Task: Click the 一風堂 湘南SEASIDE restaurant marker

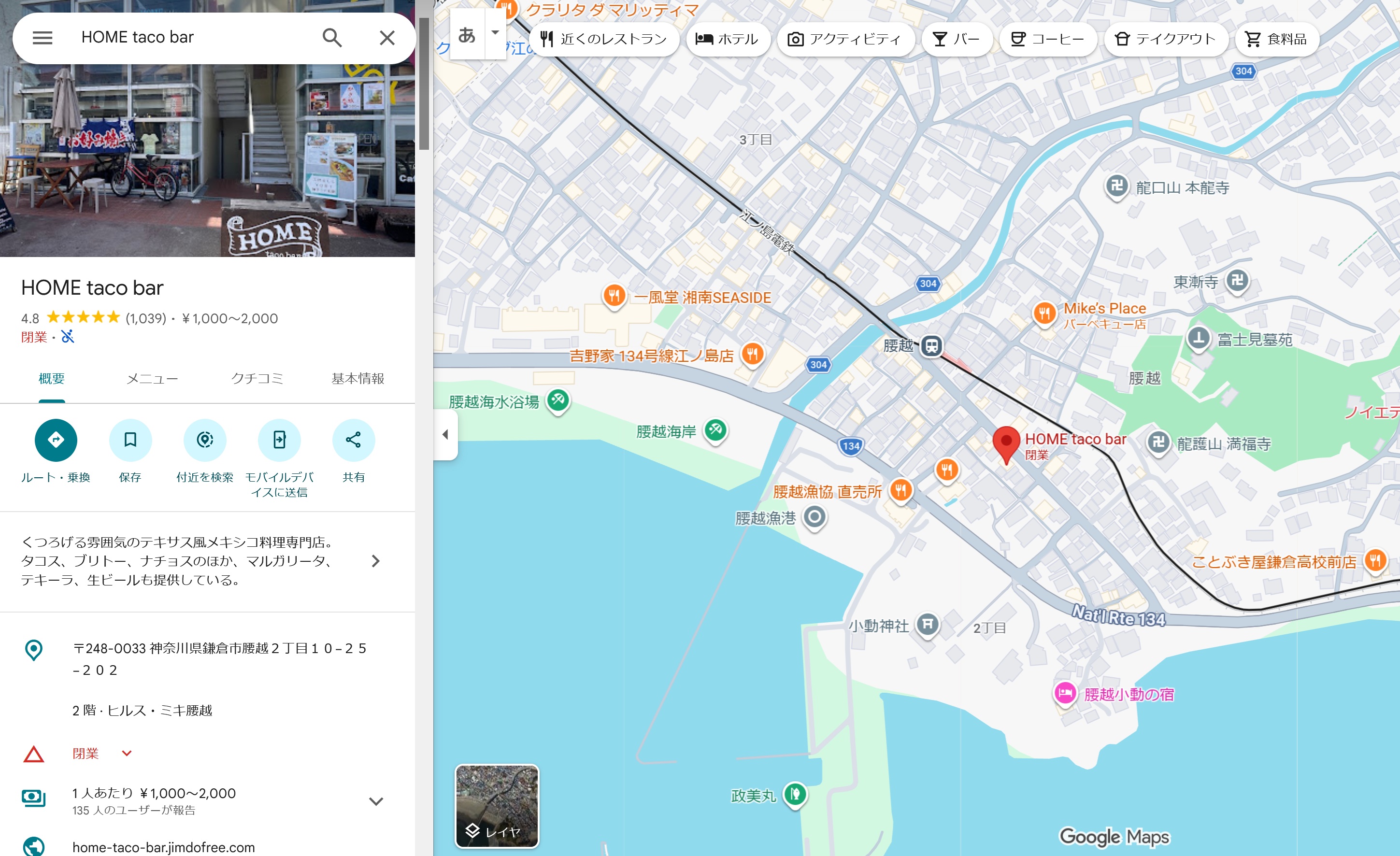Action: click(614, 296)
